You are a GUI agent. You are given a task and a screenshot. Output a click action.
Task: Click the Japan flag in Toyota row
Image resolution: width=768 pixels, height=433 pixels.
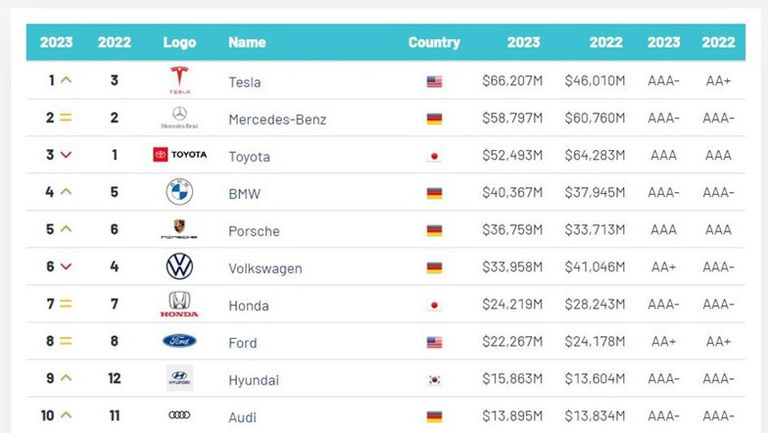434,157
